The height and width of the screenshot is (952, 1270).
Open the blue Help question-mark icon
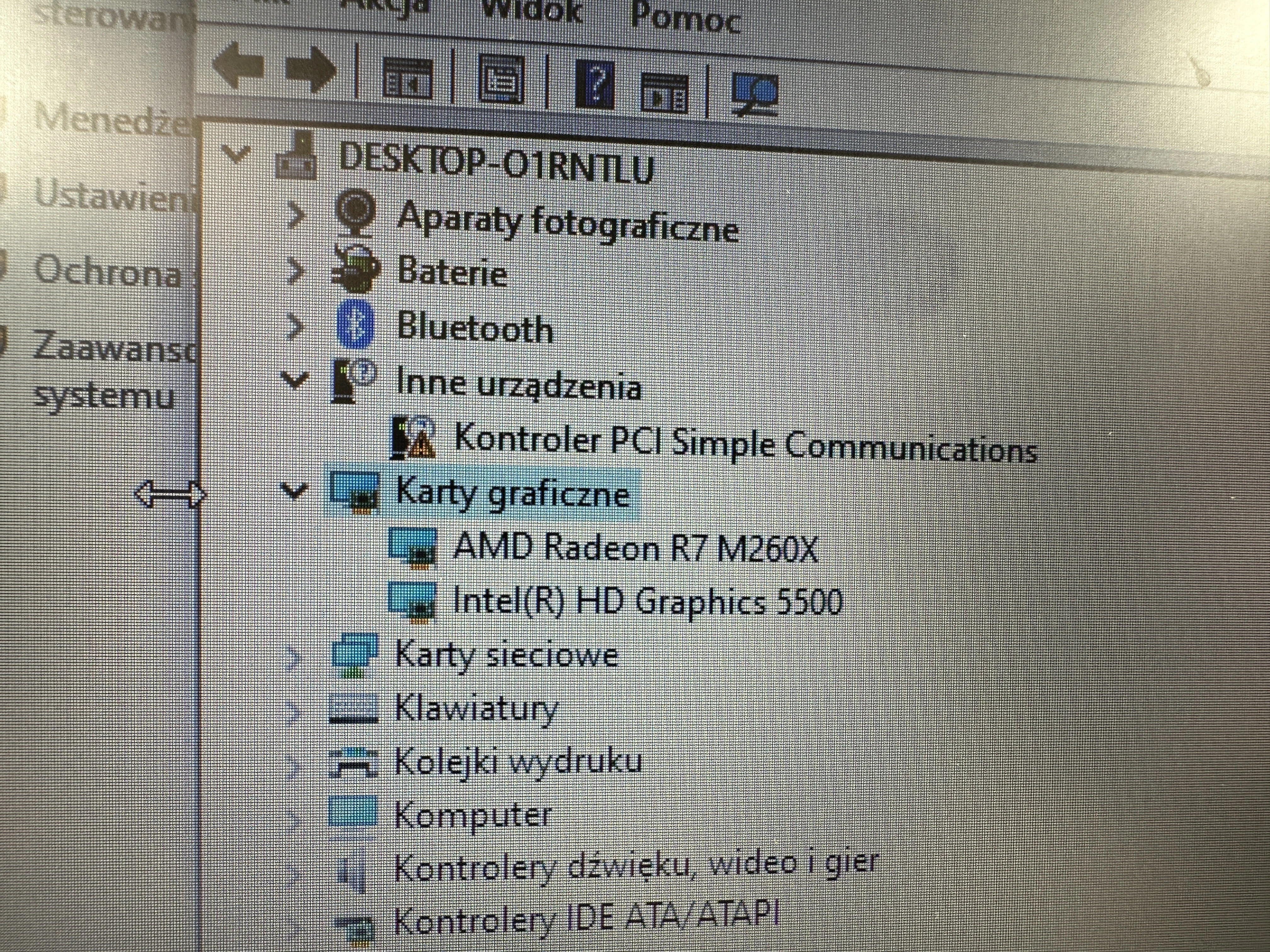595,84
